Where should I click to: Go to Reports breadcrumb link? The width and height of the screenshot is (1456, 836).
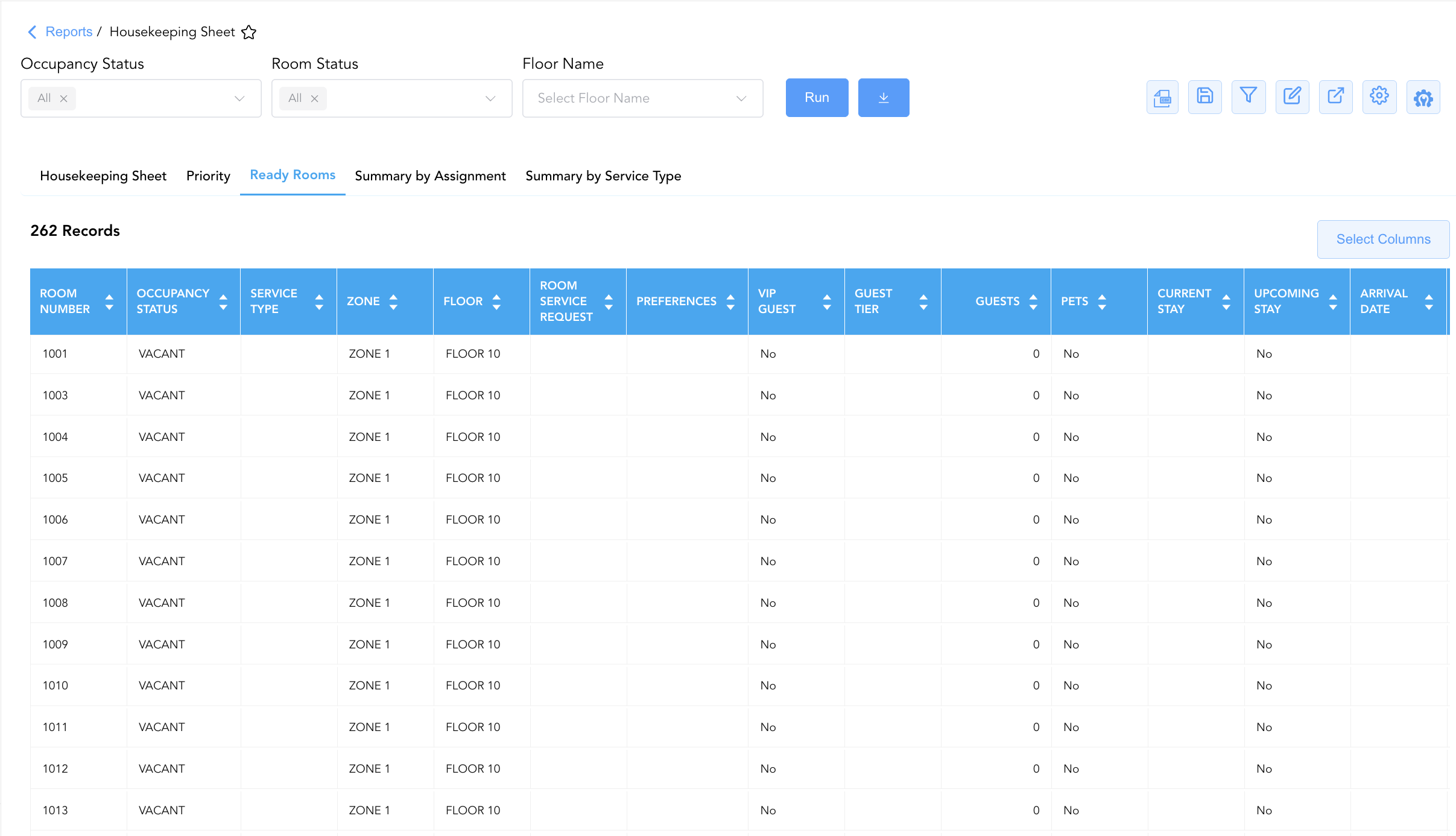69,32
